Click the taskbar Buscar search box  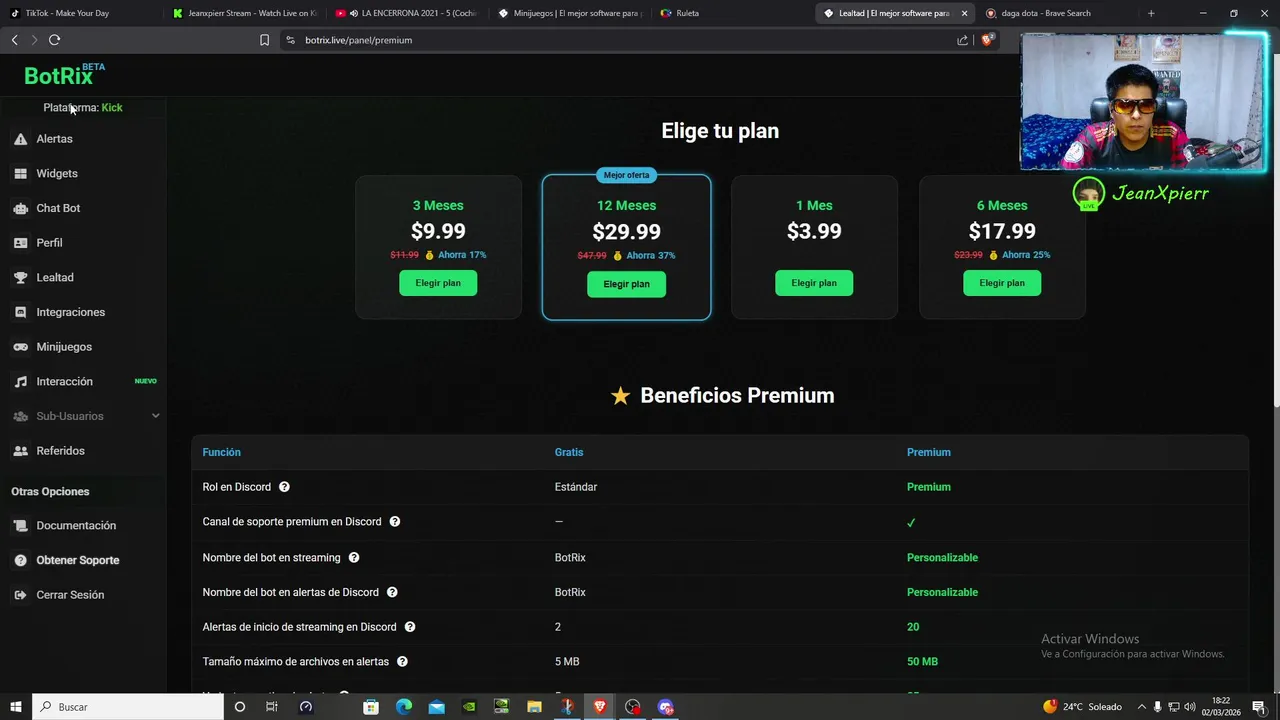[x=128, y=707]
